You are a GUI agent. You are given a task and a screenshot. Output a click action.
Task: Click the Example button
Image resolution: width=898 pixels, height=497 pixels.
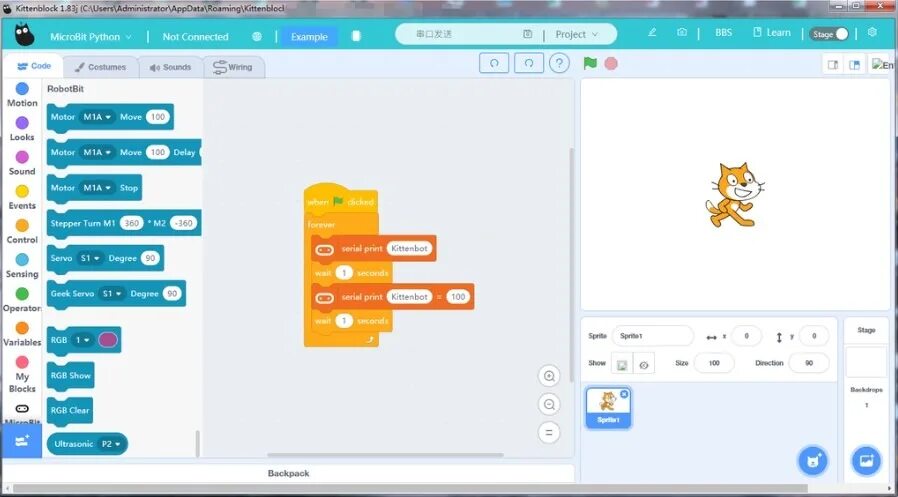coord(309,37)
